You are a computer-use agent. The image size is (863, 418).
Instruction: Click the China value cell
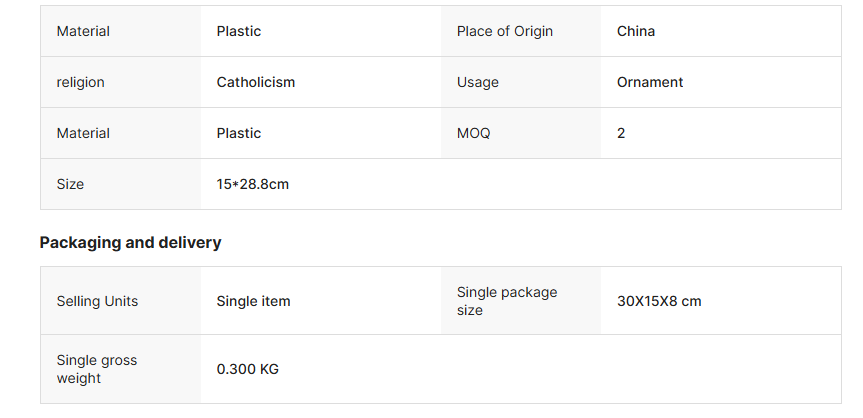point(636,31)
